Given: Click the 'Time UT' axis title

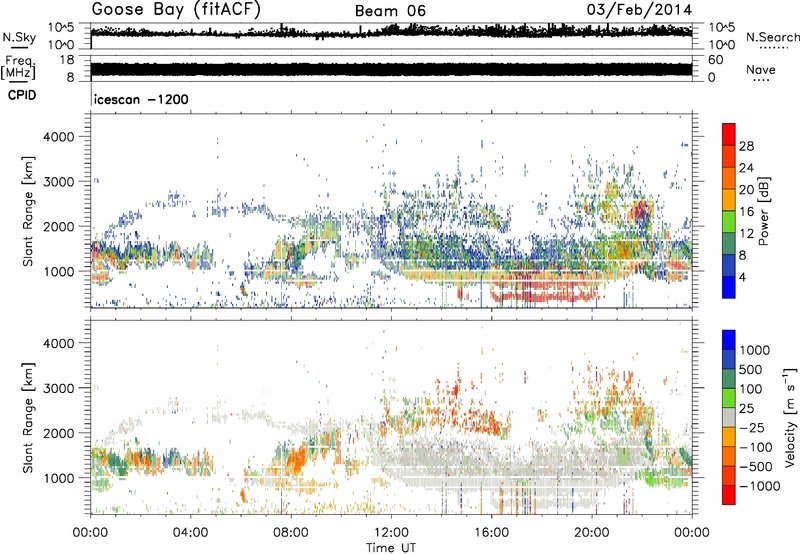Looking at the screenshot, I should (391, 548).
